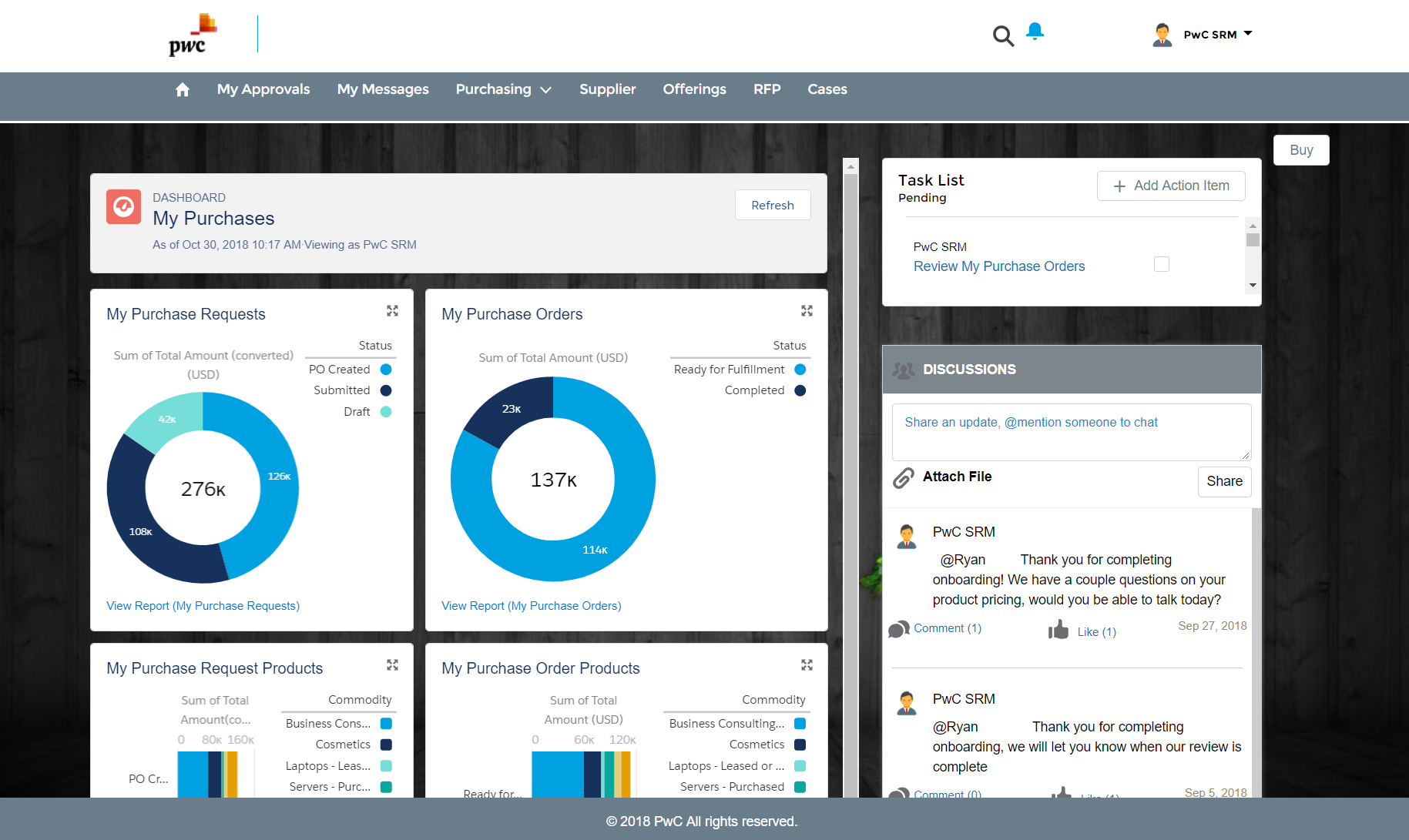Screen dimensions: 1409x840
Task: Click the Share an update text box
Action: pyautogui.click(x=1071, y=432)
